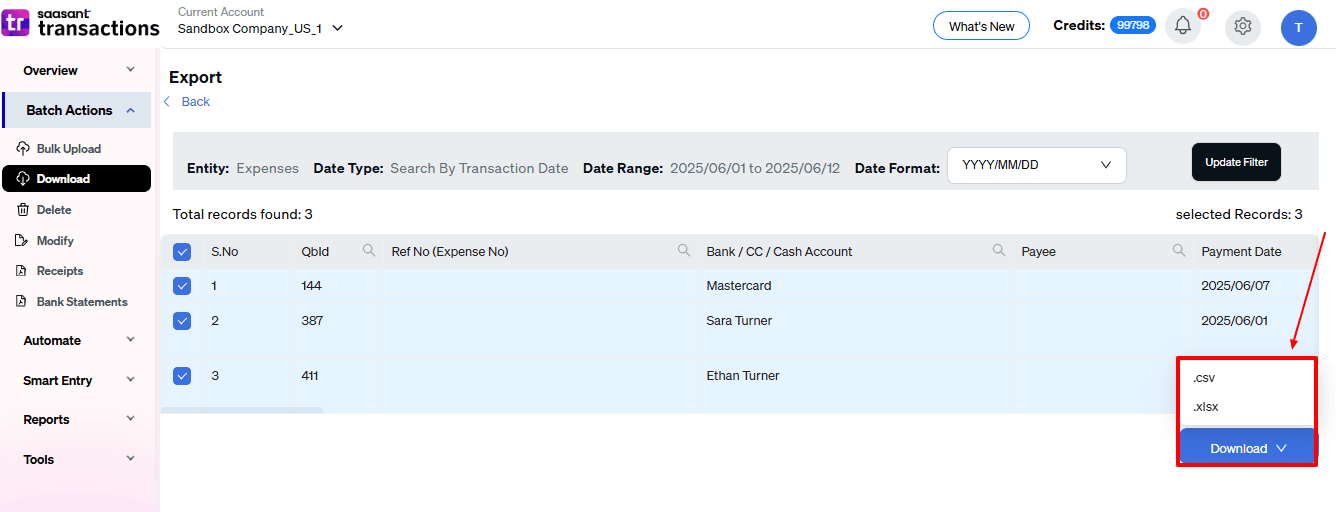Click payment date 2025/06/07
This screenshot has width=1336, height=512.
[x=1235, y=286]
